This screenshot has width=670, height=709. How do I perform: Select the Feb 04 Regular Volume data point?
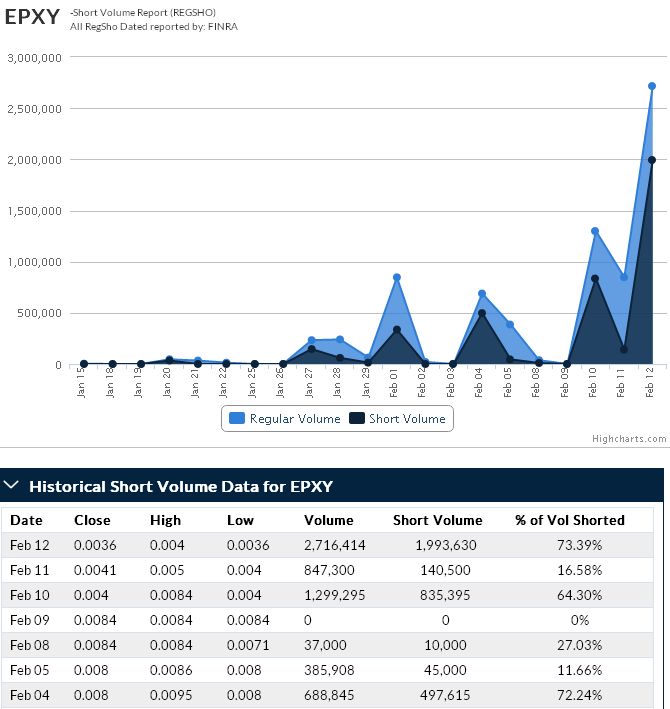[482, 293]
